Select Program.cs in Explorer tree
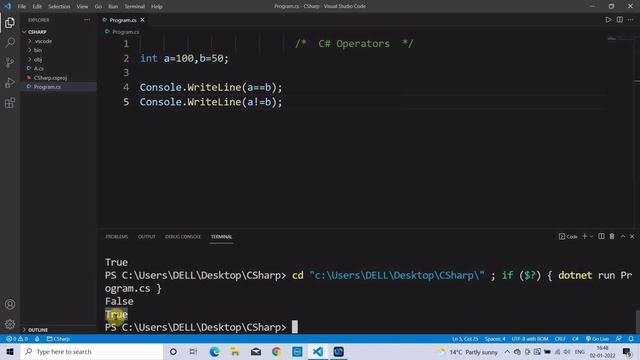Image resolution: width=640 pixels, height=360 pixels. [59, 87]
